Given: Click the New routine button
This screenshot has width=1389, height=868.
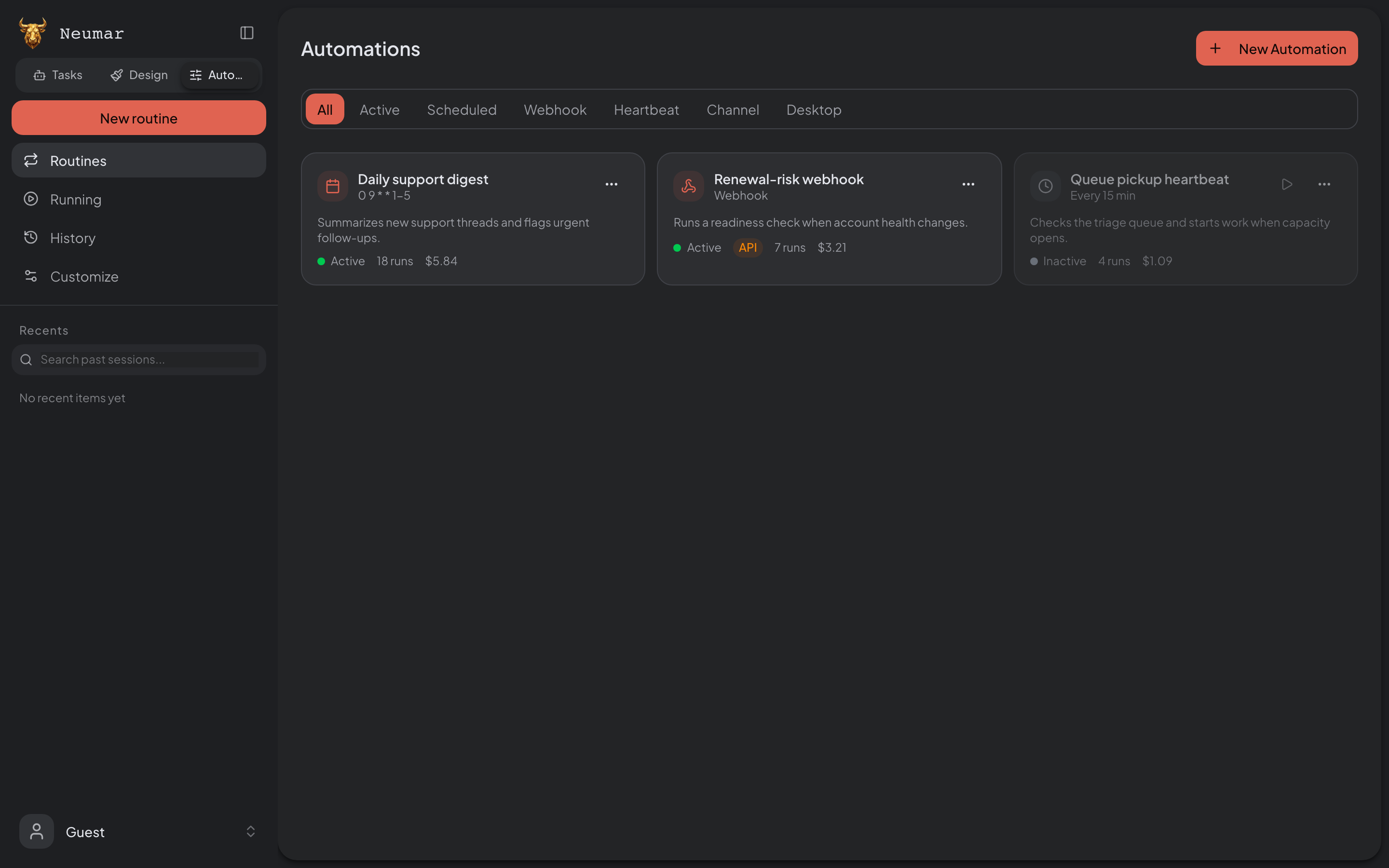Looking at the screenshot, I should (139, 118).
